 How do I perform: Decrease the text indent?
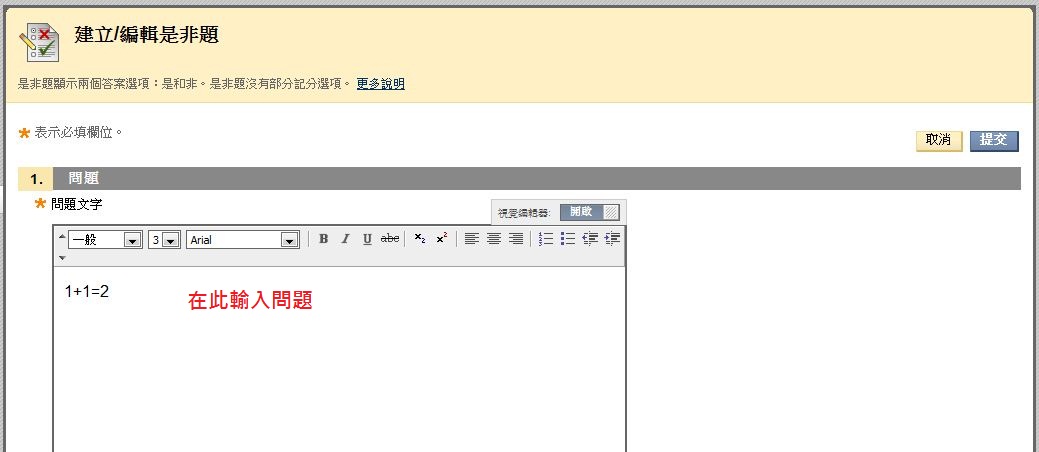tap(590, 239)
